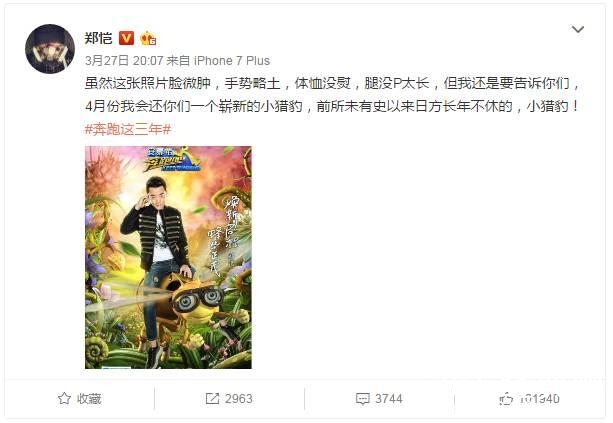The image size is (613, 423).
Task: Click the show logo on the poster
Action: (x=172, y=159)
